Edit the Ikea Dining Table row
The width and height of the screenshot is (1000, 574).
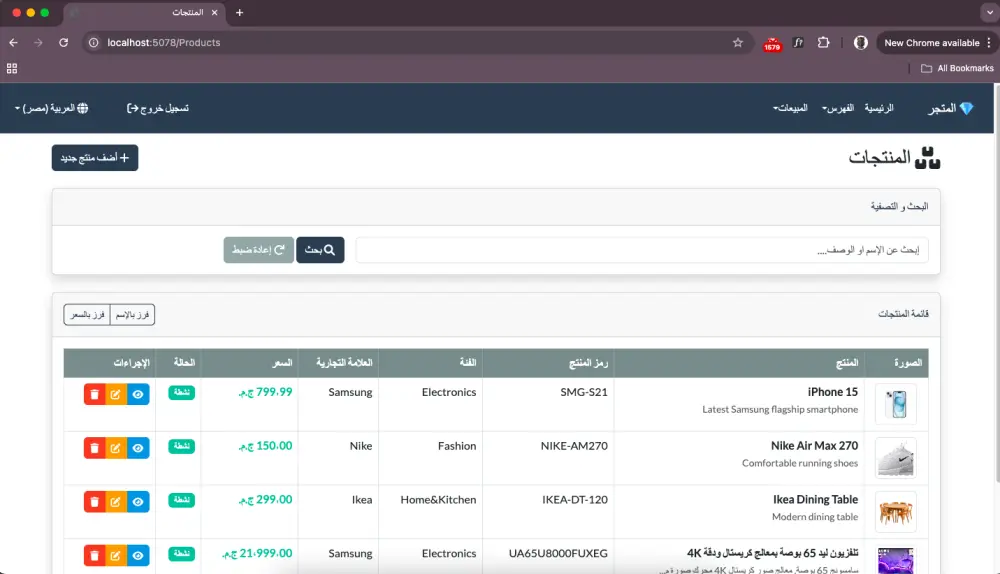tap(115, 501)
